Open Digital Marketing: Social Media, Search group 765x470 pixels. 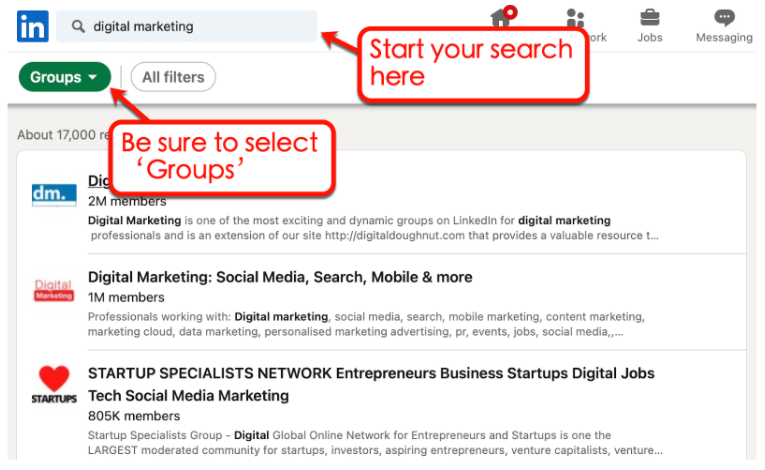(x=280, y=277)
